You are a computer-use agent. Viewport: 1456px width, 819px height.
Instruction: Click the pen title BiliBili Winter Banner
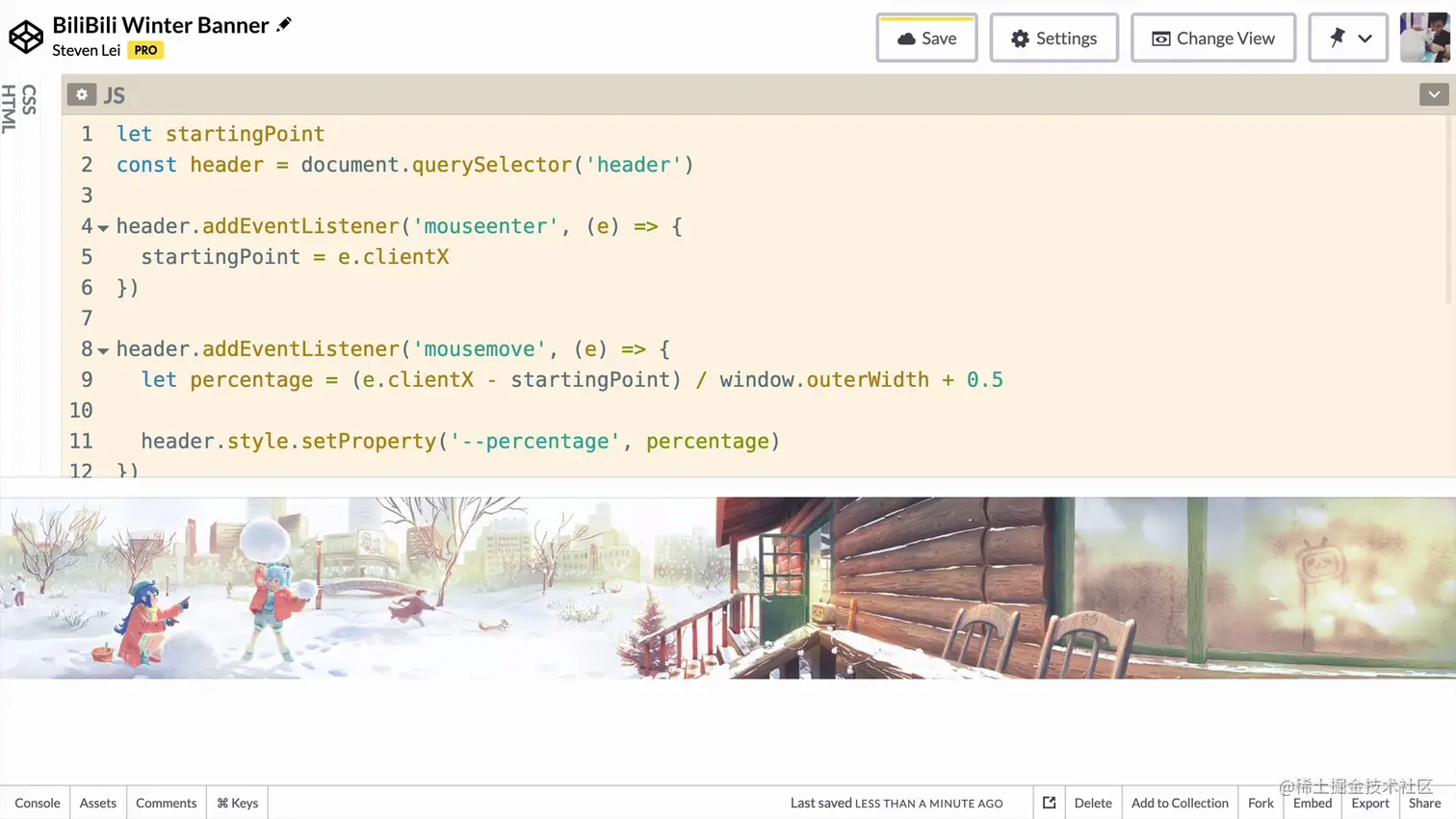(161, 25)
